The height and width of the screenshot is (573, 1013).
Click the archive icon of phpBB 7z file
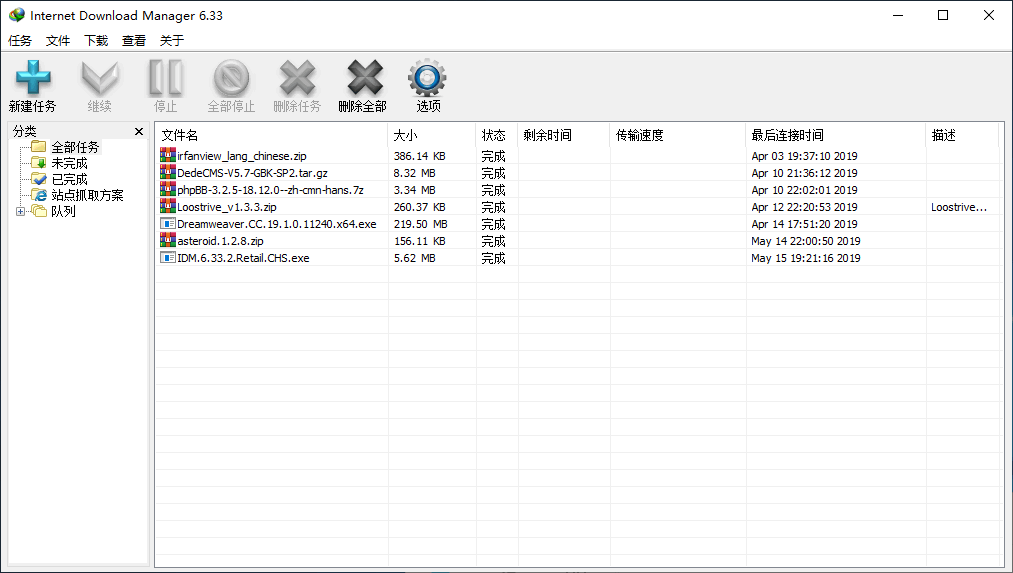(168, 189)
